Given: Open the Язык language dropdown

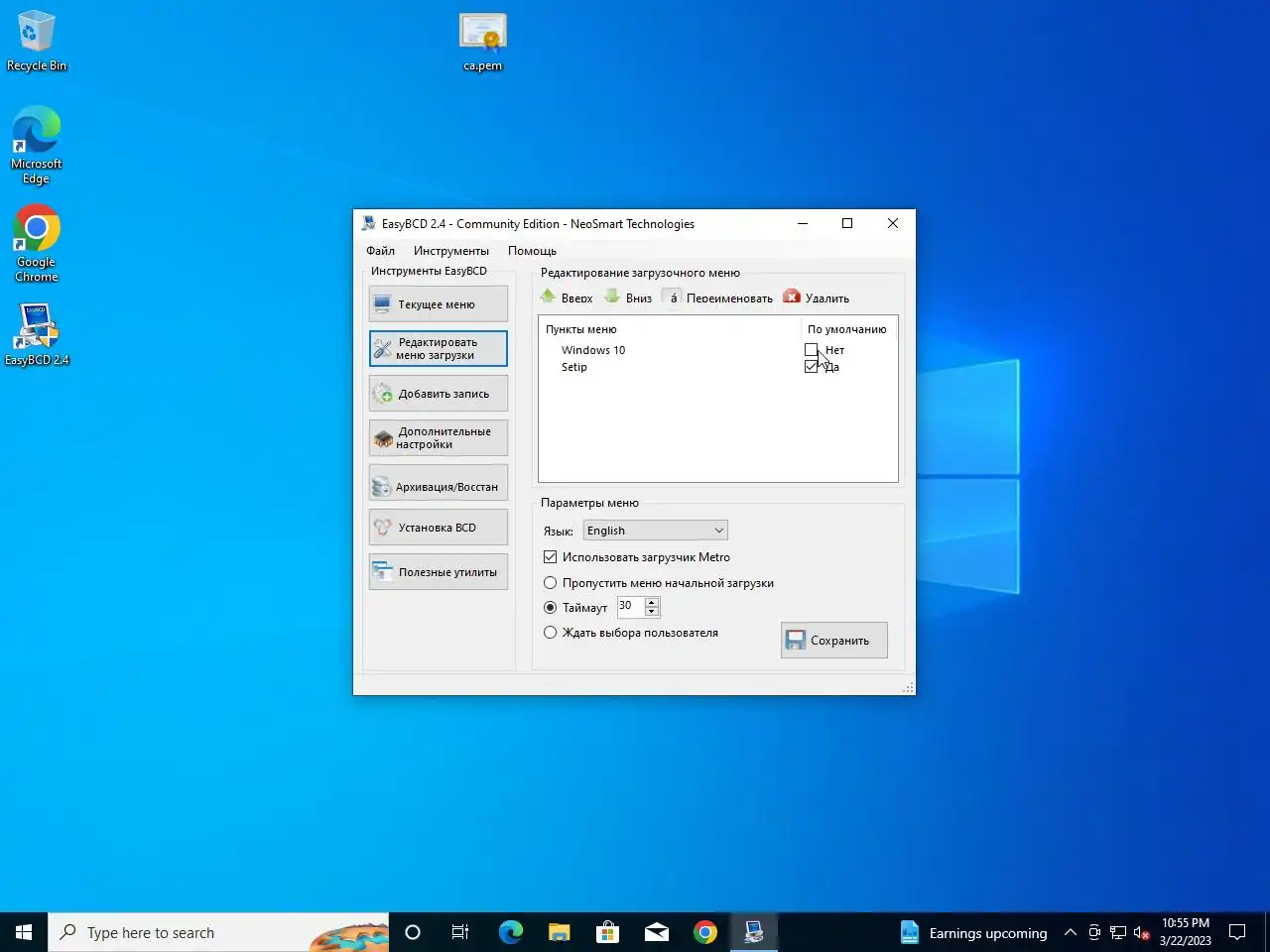Looking at the screenshot, I should point(656,531).
